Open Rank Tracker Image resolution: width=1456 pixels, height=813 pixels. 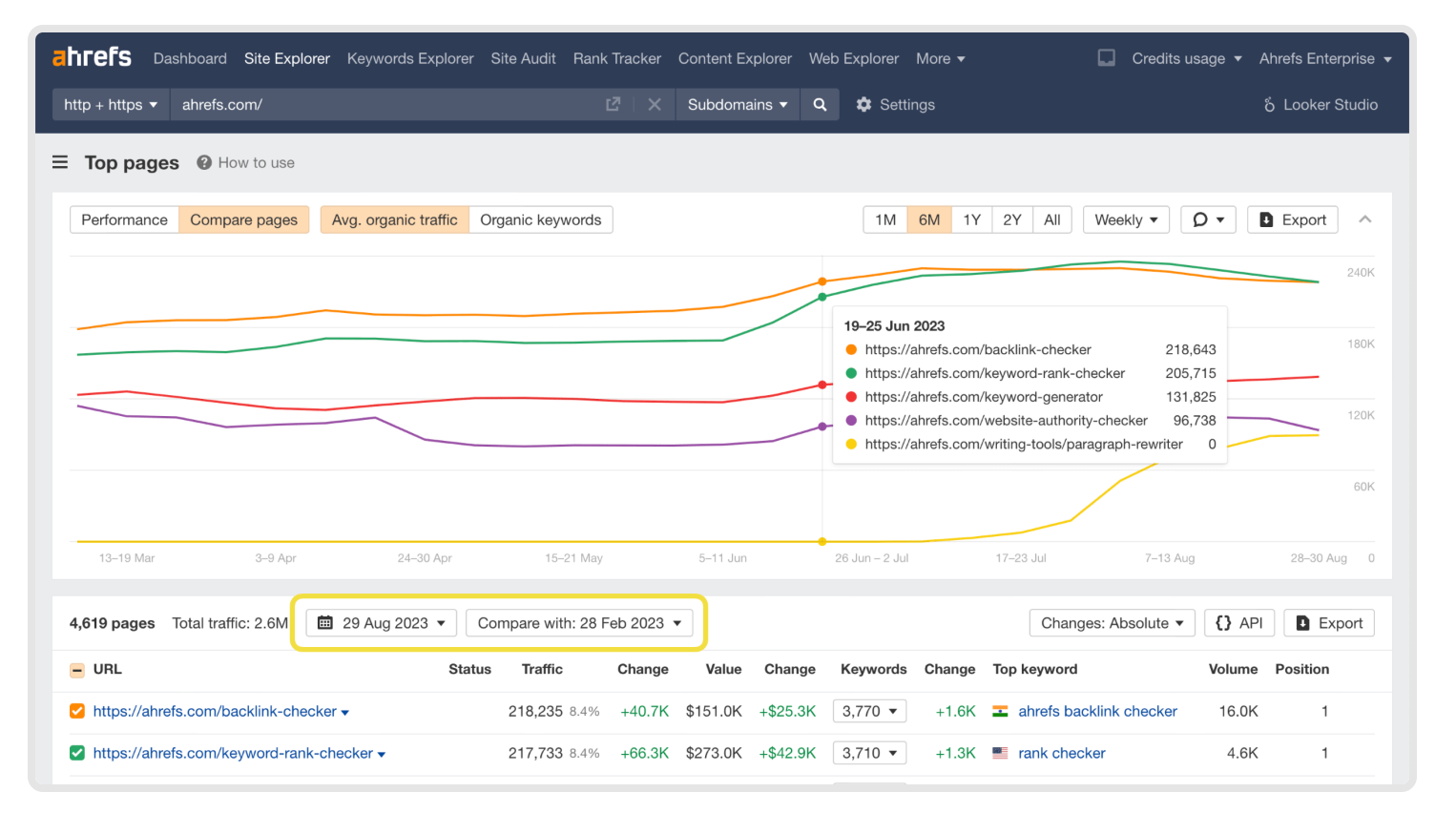617,58
